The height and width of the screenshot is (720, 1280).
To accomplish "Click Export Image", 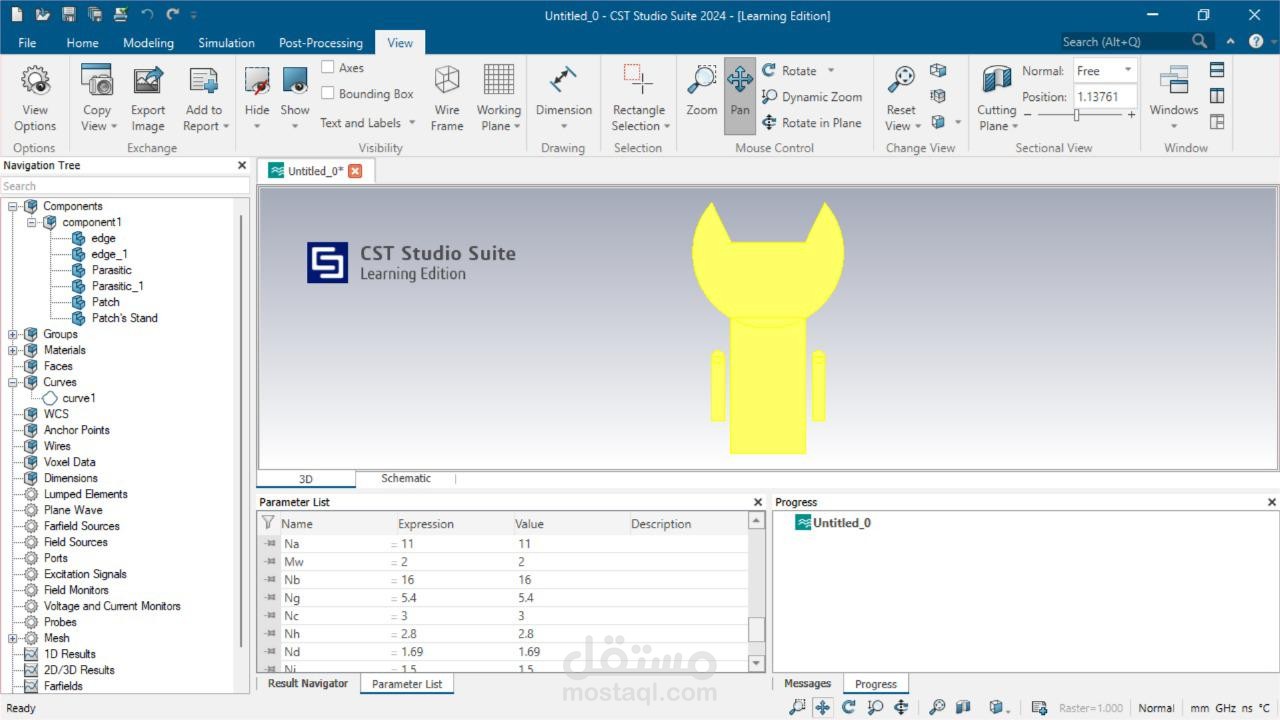I will click(148, 98).
